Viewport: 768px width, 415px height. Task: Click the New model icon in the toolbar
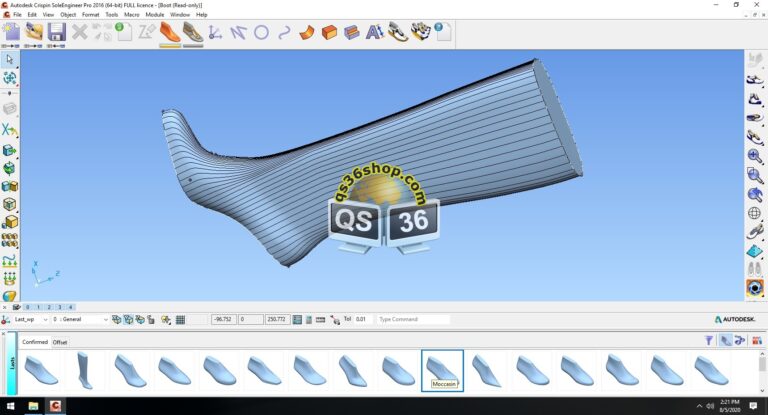pos(11,32)
